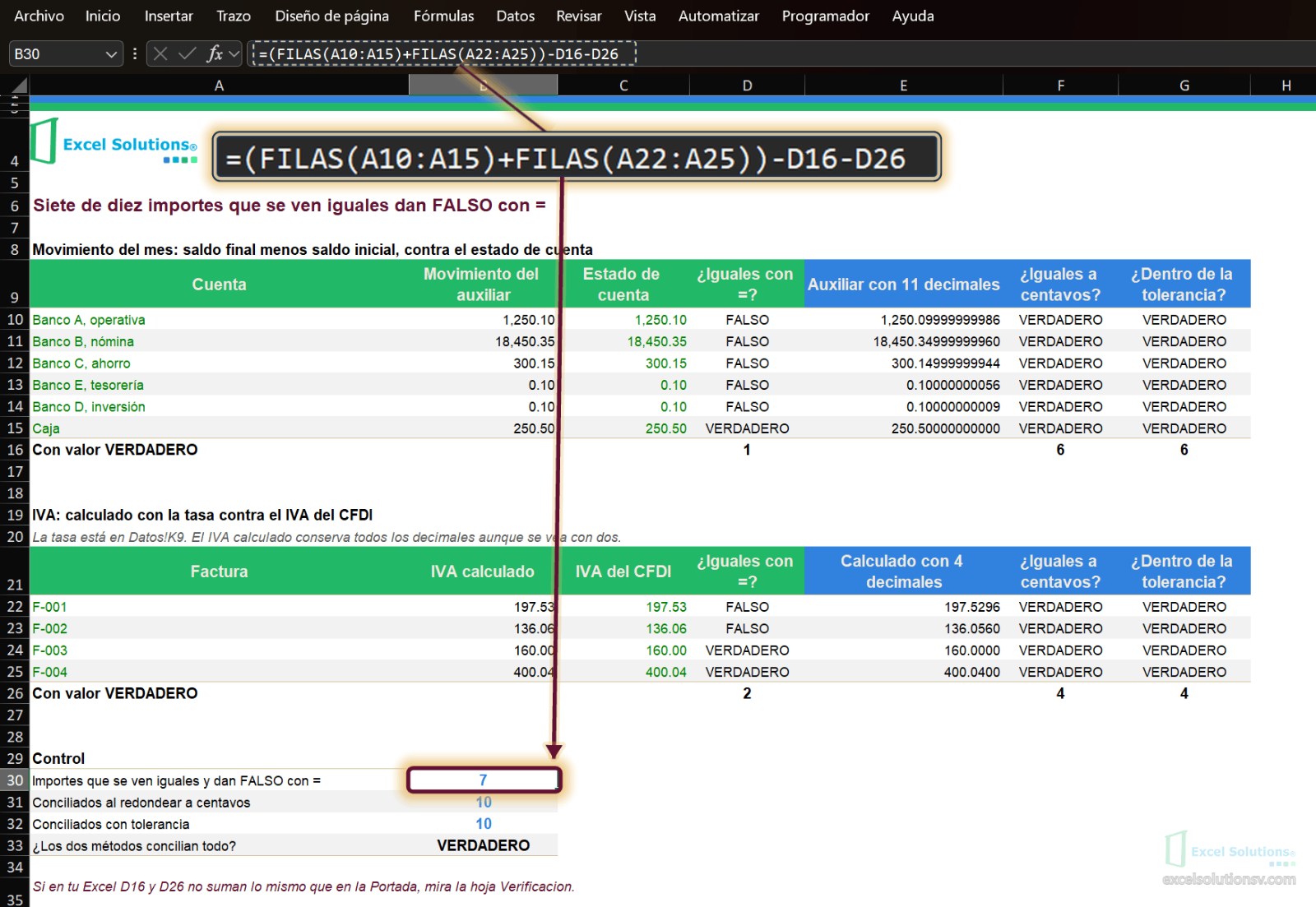Click the Excel Solutions logo image
Image resolution: width=1316 pixels, height=907 pixels.
click(x=115, y=142)
